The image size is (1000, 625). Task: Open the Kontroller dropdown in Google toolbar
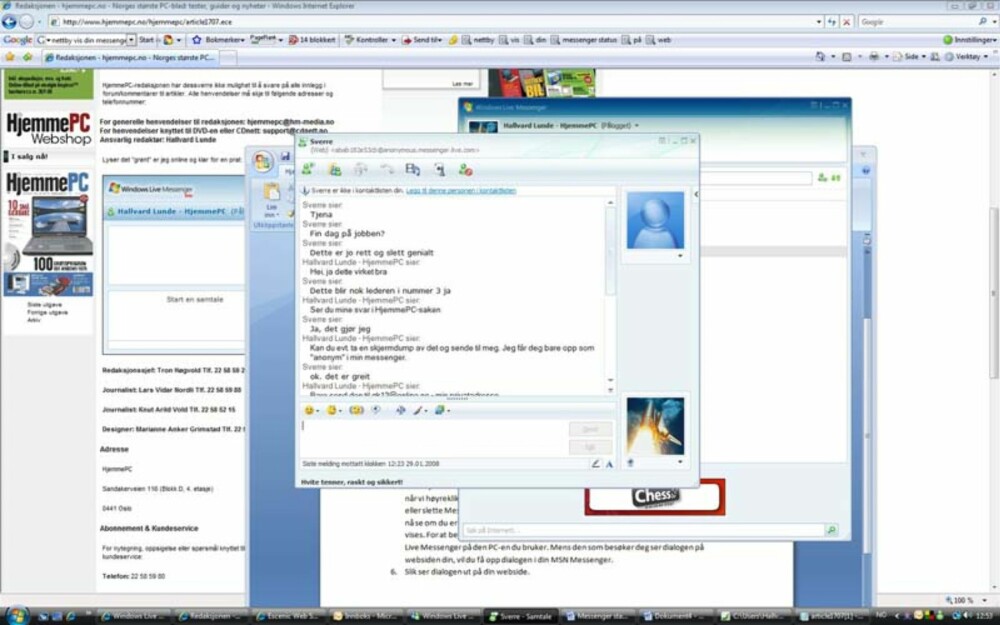click(370, 40)
